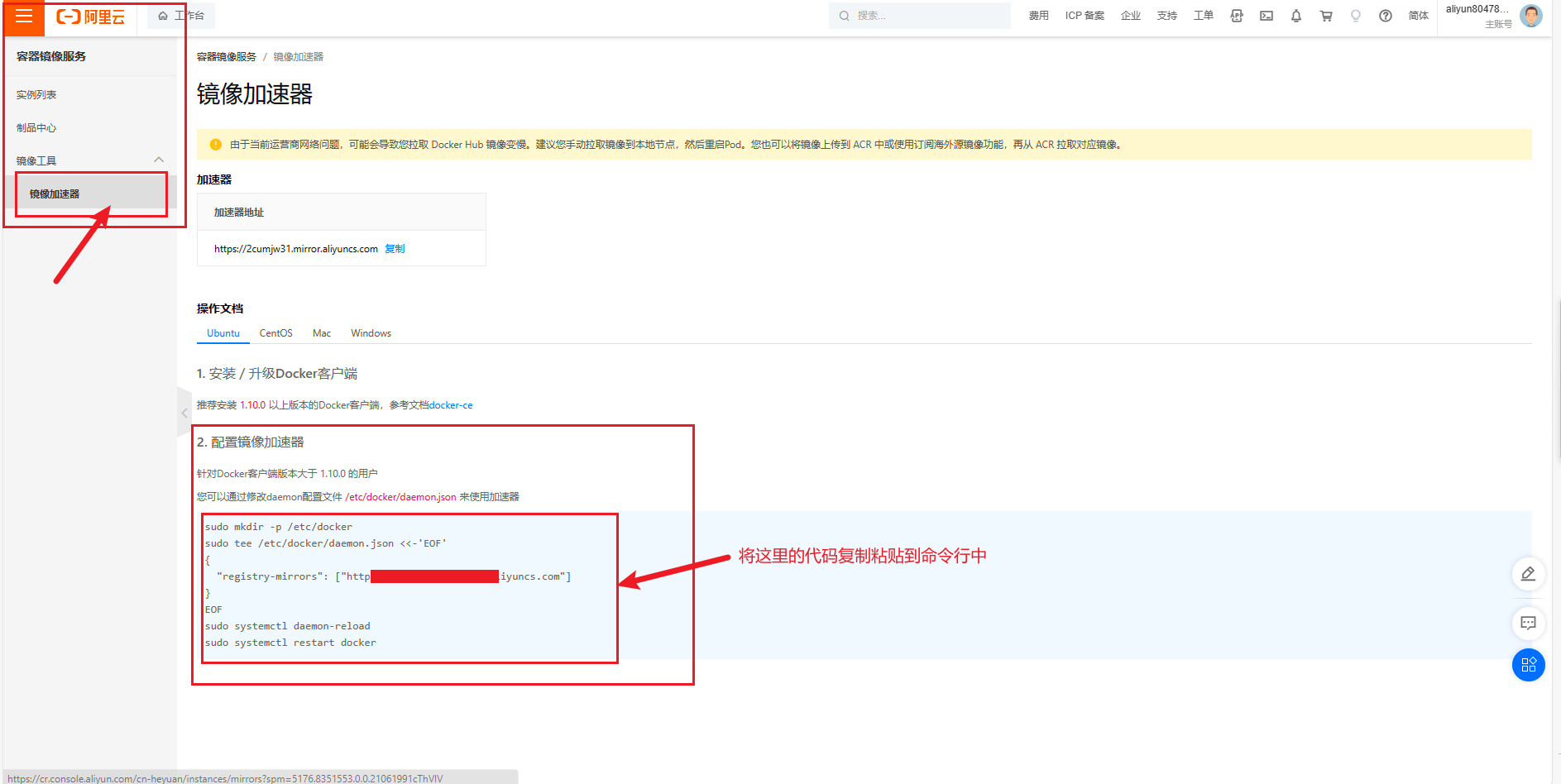Open the user avatar account menu
The height and width of the screenshot is (784, 1561).
point(1531,16)
